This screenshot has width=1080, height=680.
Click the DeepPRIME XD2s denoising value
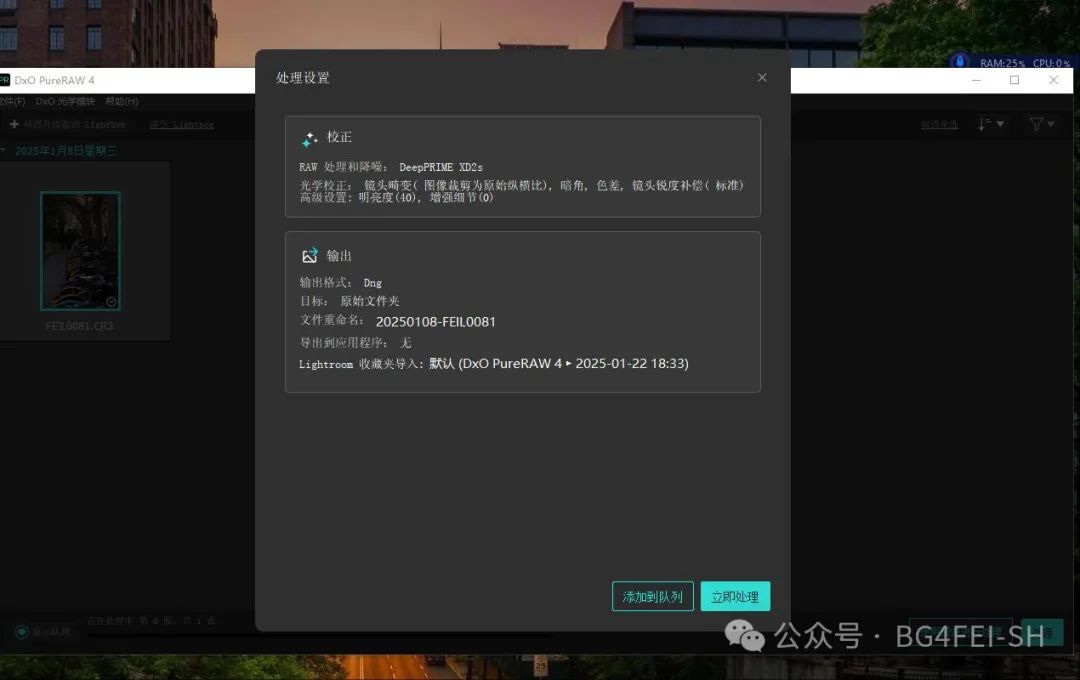coord(441,167)
